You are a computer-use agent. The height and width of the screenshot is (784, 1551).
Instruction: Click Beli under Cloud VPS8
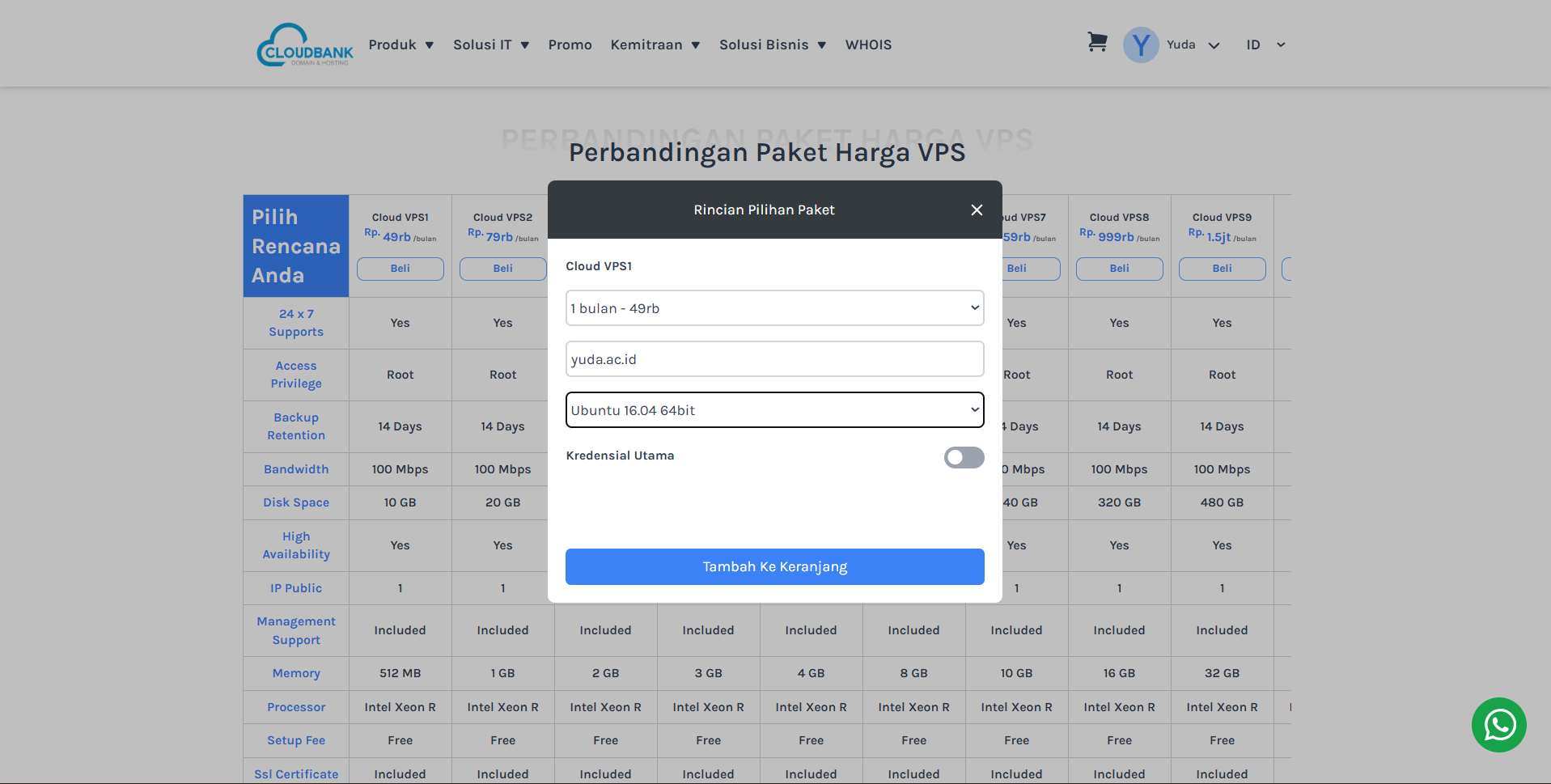pyautogui.click(x=1119, y=269)
